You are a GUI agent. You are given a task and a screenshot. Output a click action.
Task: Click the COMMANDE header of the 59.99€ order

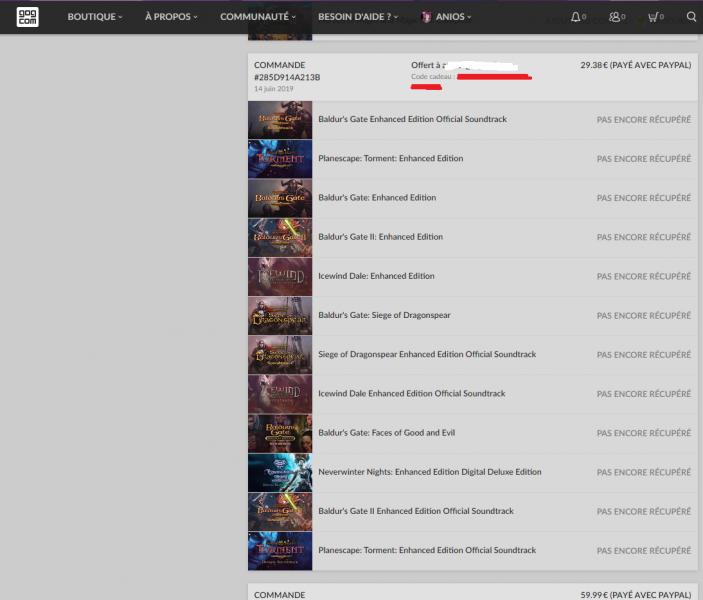[x=279, y=595]
